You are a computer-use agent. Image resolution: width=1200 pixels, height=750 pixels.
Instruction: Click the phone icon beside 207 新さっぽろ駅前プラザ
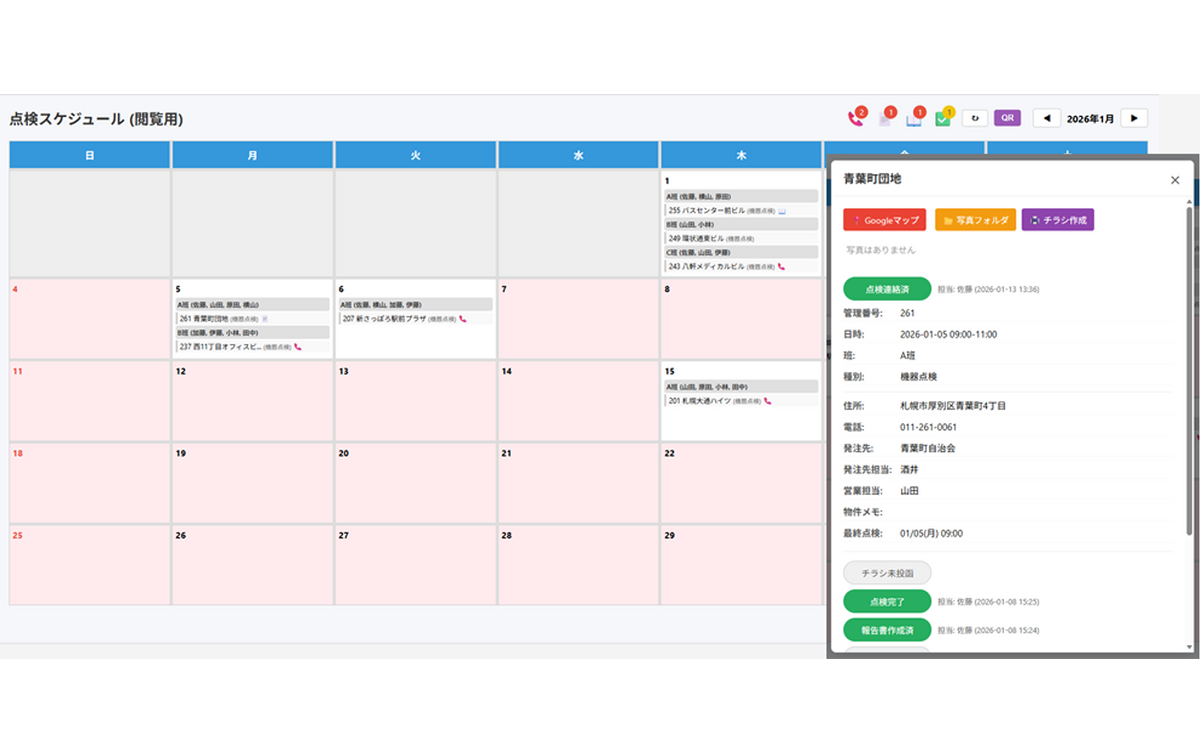[x=463, y=319]
